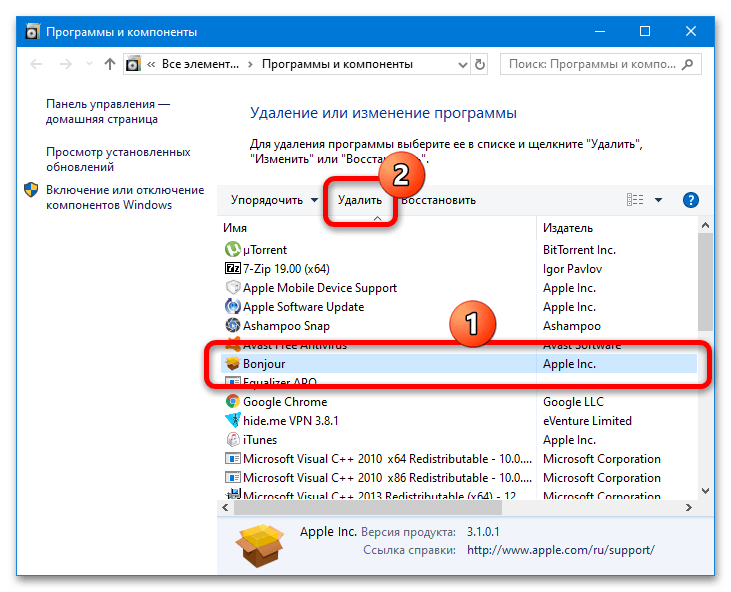Click the Bonjour package icon in list
This screenshot has width=731, height=592.
point(232,364)
